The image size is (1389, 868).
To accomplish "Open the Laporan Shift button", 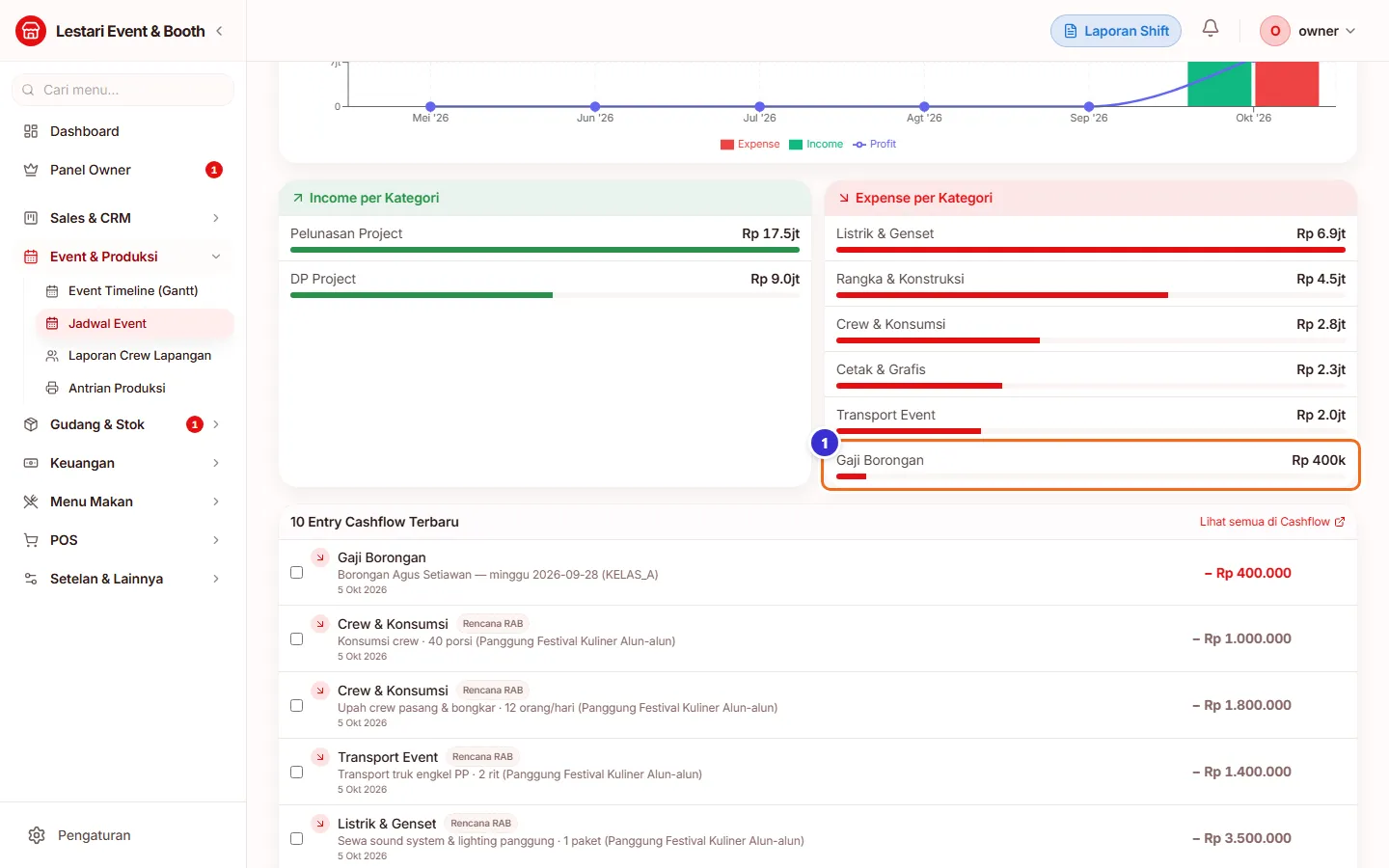I will point(1116,31).
